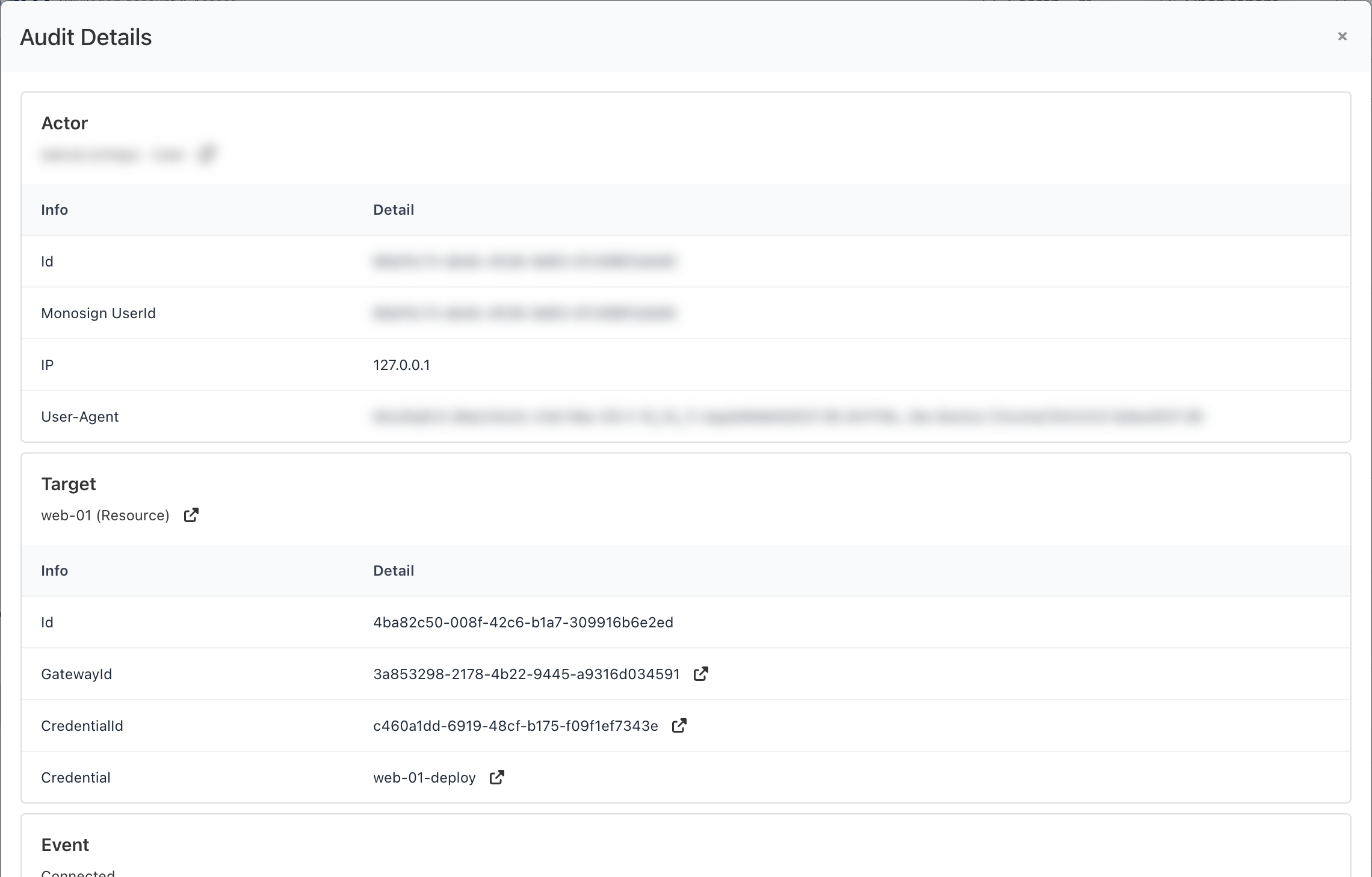Click the blurred Monosign UserId value
The image size is (1372, 877).
pyautogui.click(x=525, y=313)
